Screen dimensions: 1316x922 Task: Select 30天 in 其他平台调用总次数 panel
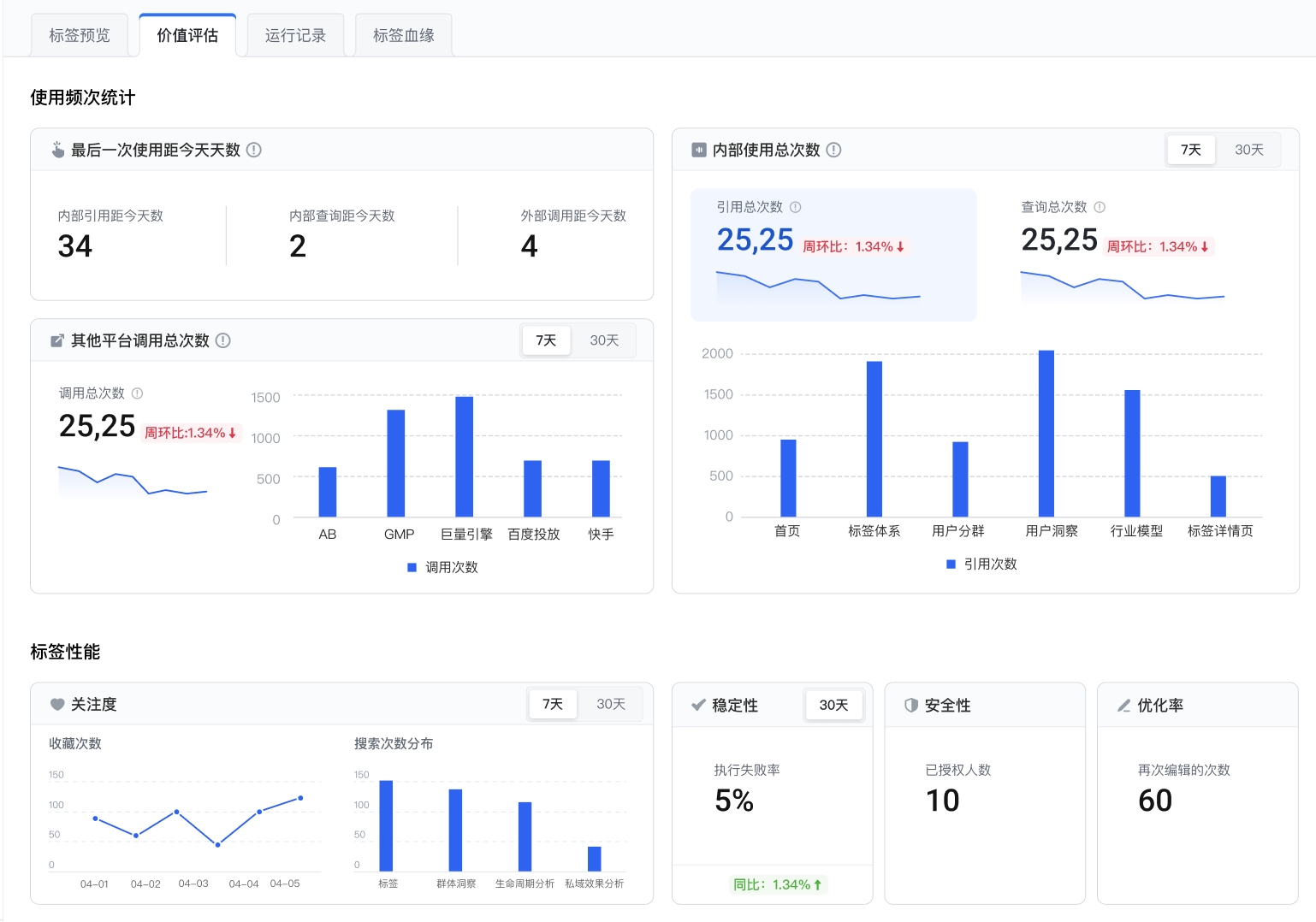pos(604,340)
